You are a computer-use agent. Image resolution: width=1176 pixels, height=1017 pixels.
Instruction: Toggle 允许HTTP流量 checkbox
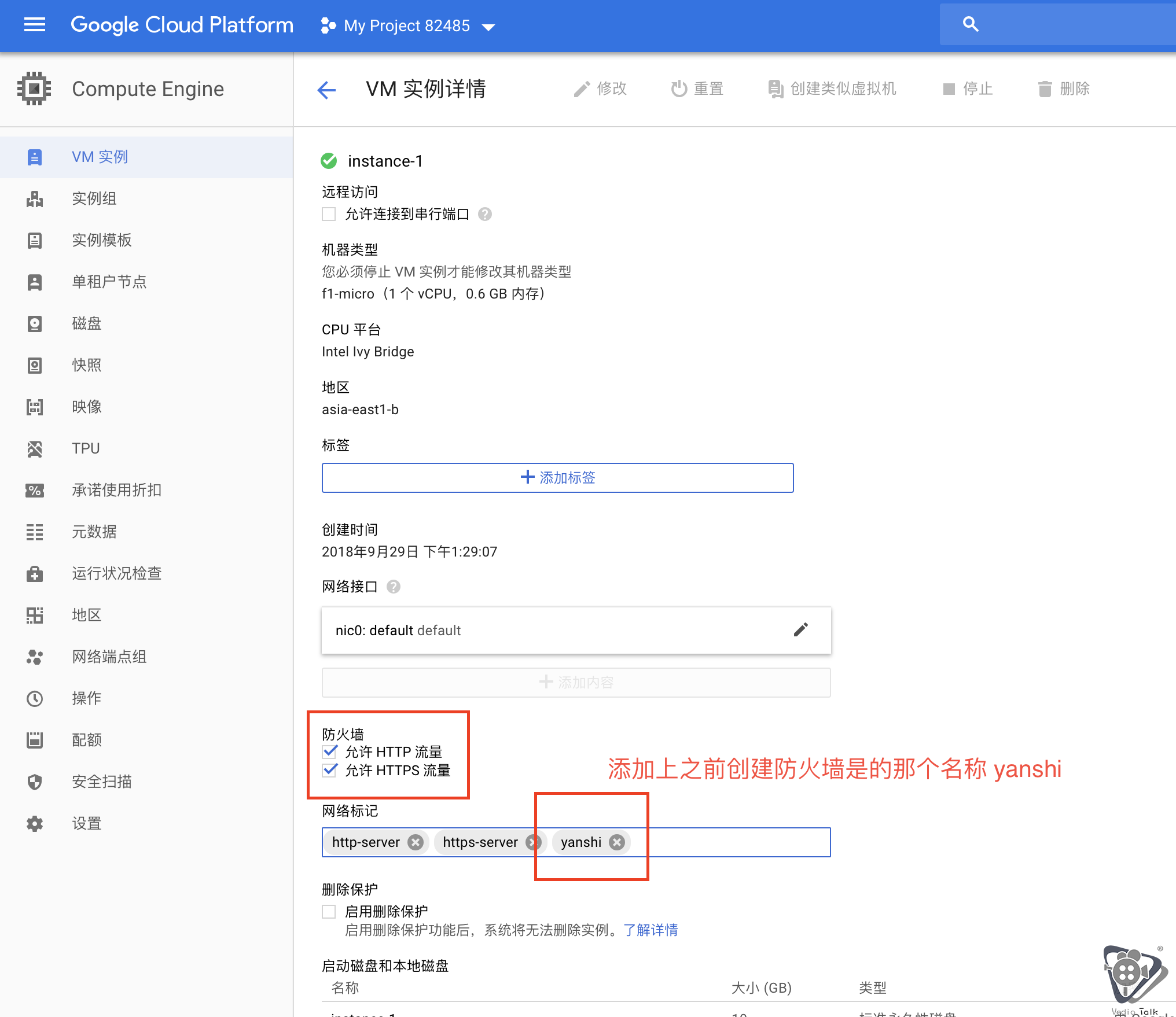coord(330,752)
